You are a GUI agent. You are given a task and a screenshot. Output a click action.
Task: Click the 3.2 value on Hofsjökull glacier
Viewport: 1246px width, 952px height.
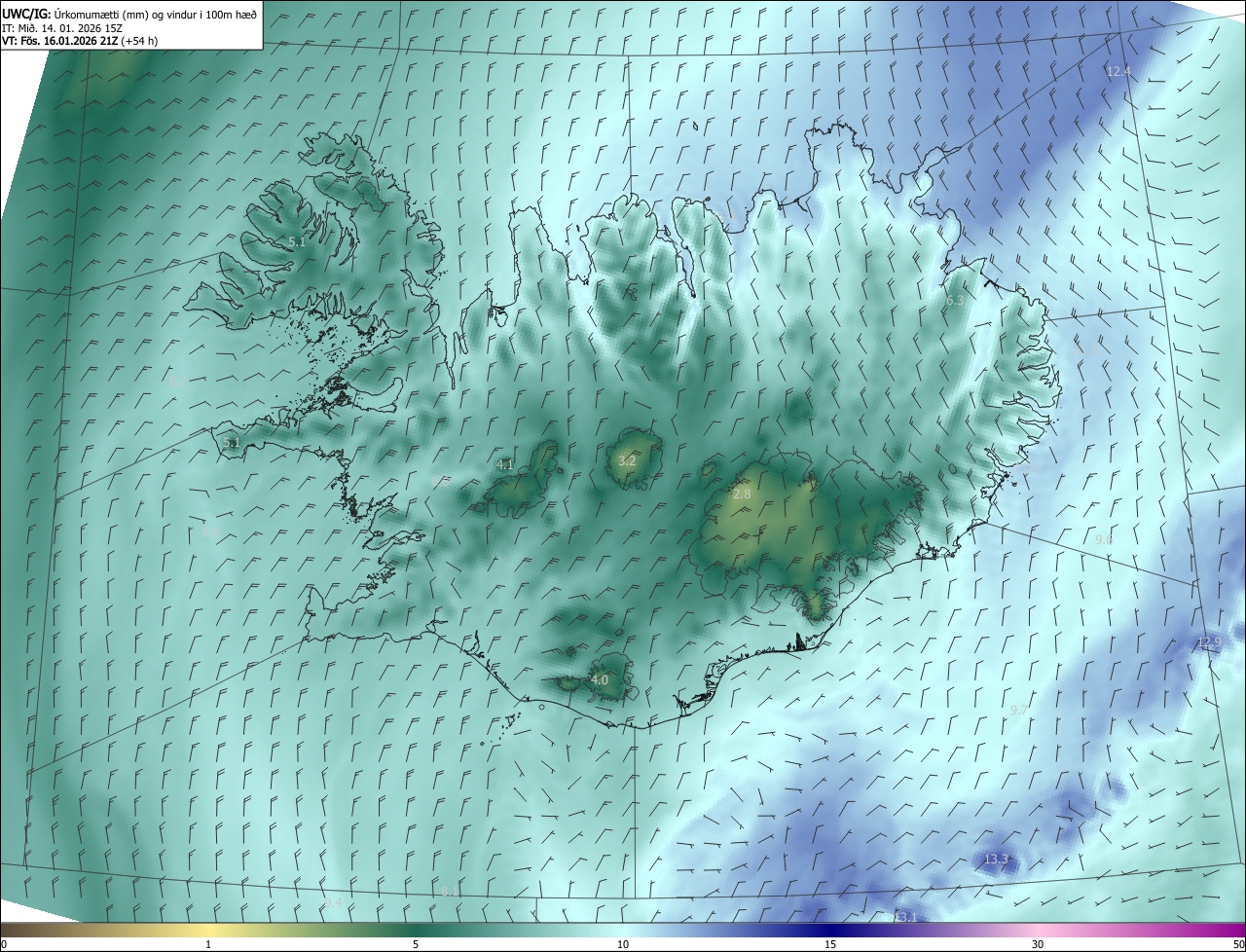pos(627,461)
